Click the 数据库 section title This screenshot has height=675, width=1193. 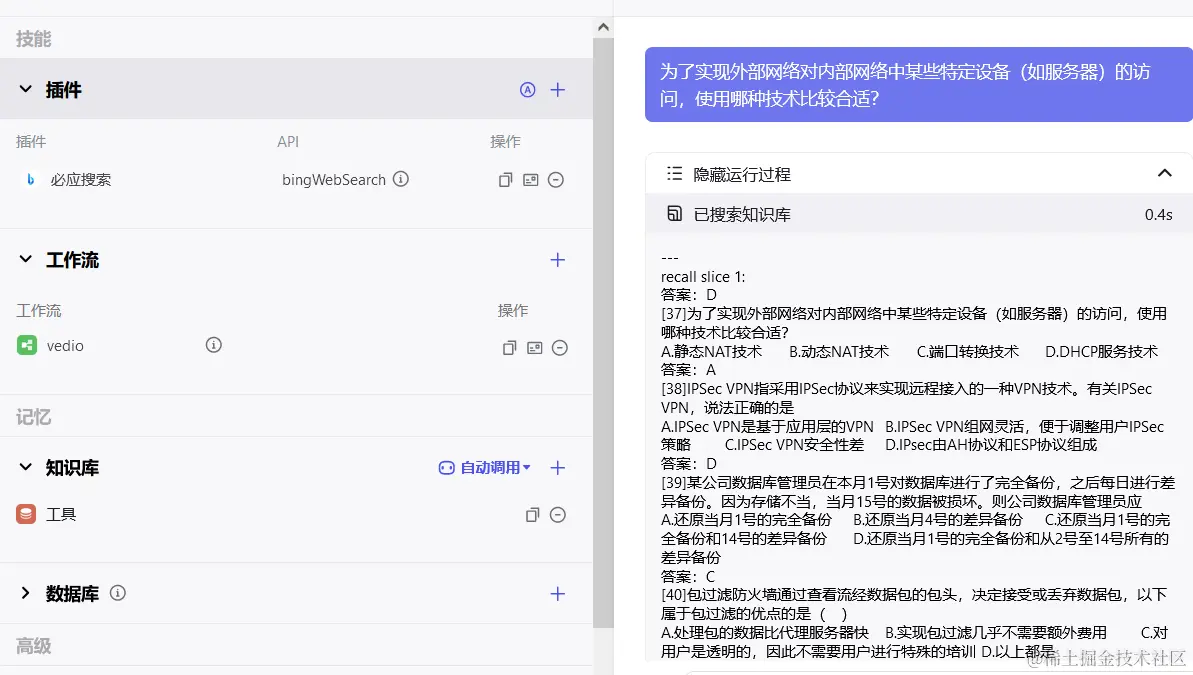(72, 594)
